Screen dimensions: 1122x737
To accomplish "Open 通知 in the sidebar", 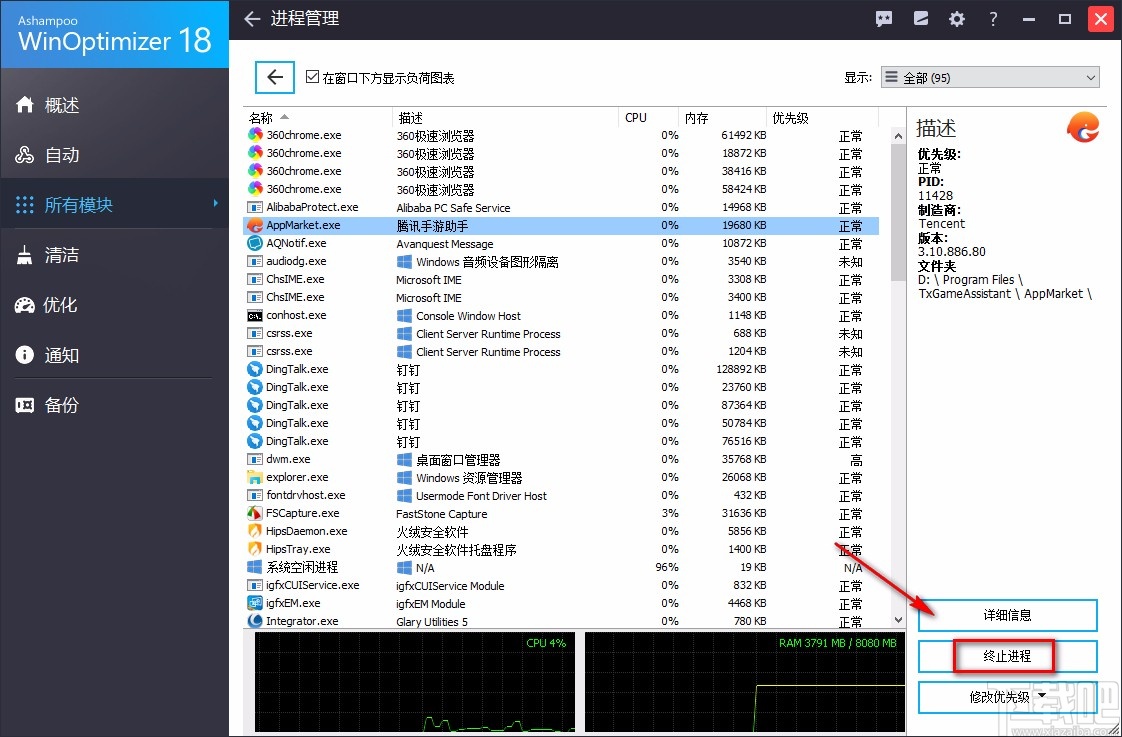I will [x=114, y=356].
